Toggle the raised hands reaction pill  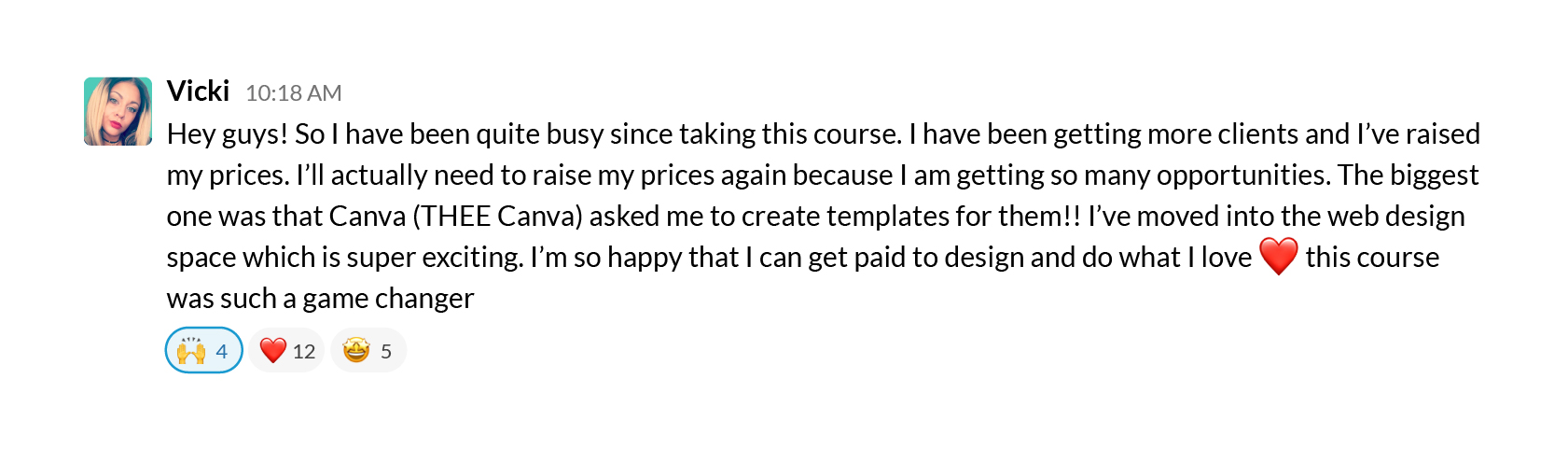tap(204, 351)
